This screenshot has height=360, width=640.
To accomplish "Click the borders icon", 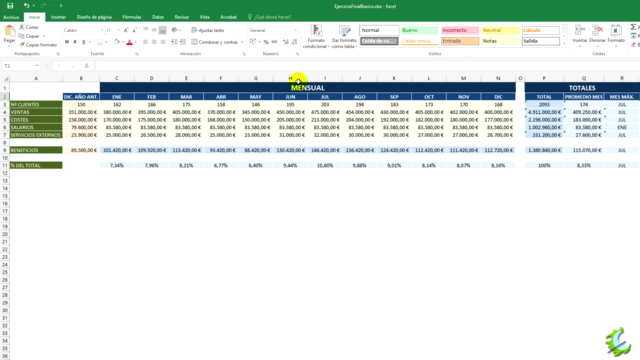I will pos(100,42).
